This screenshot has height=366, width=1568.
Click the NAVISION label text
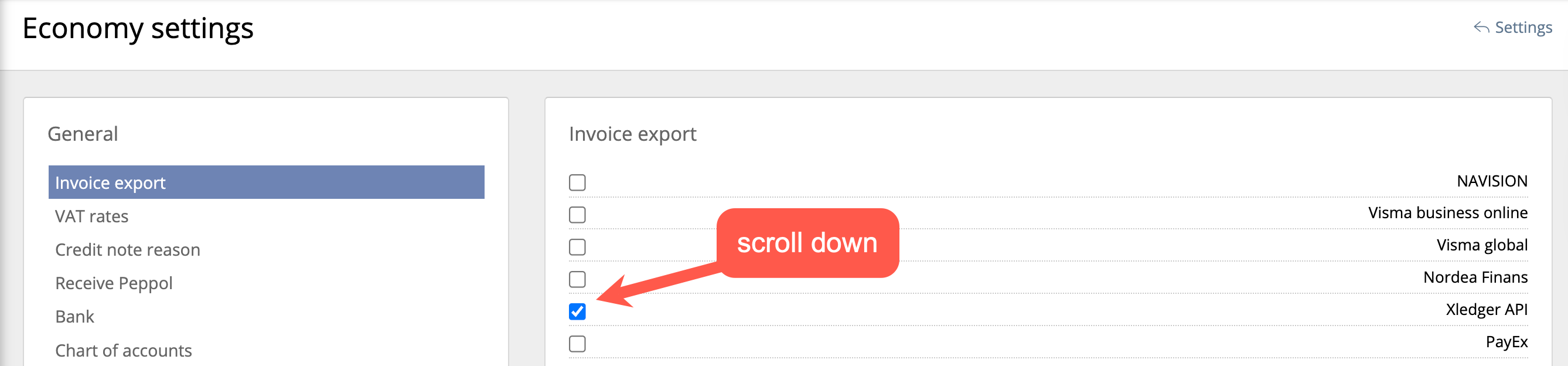click(1492, 181)
